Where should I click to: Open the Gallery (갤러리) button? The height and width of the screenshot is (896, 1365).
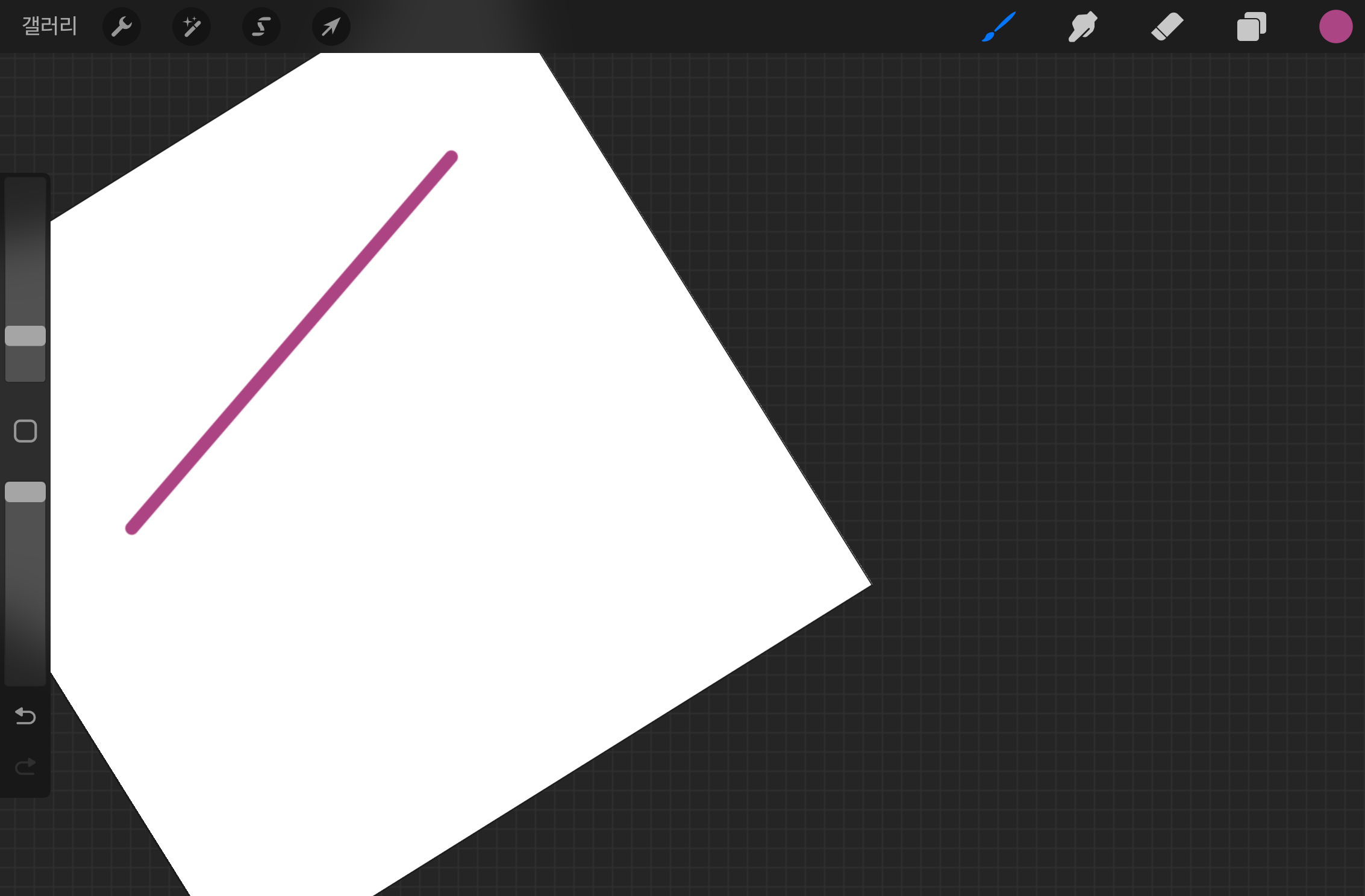click(49, 26)
